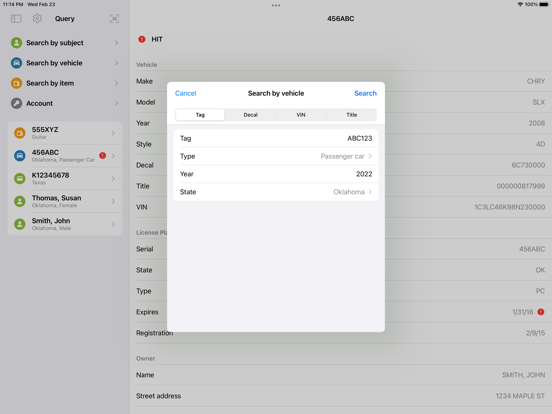Select the Tag segment tab
The height and width of the screenshot is (414, 552).
[200, 115]
